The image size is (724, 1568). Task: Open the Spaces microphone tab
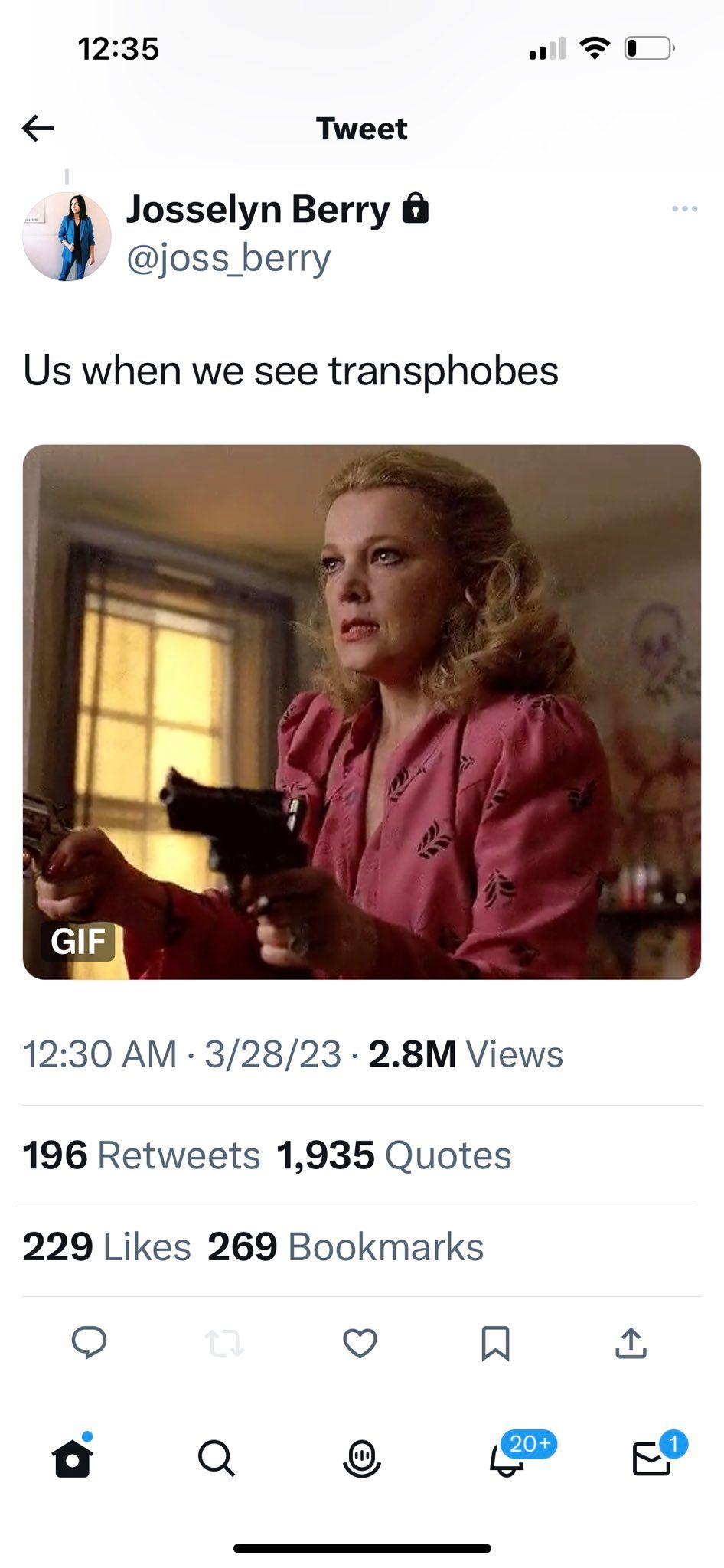point(361,1458)
